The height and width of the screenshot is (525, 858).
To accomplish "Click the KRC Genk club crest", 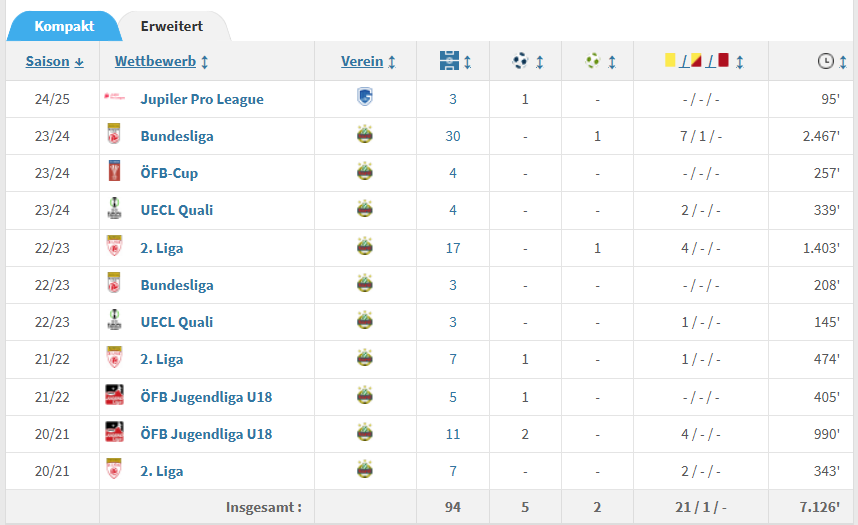I will point(365,97).
